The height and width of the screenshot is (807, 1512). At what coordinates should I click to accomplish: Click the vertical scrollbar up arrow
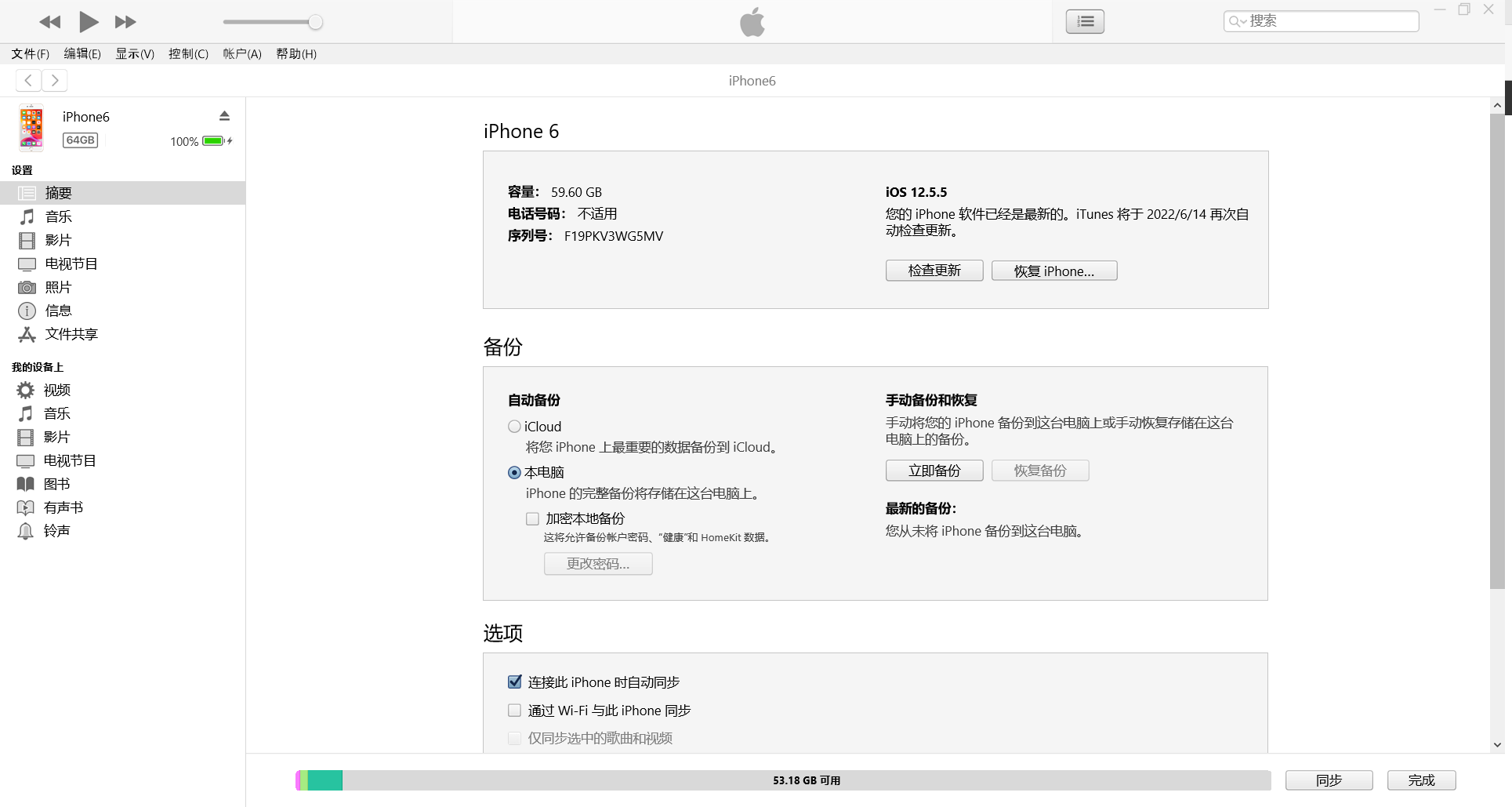[x=1497, y=105]
